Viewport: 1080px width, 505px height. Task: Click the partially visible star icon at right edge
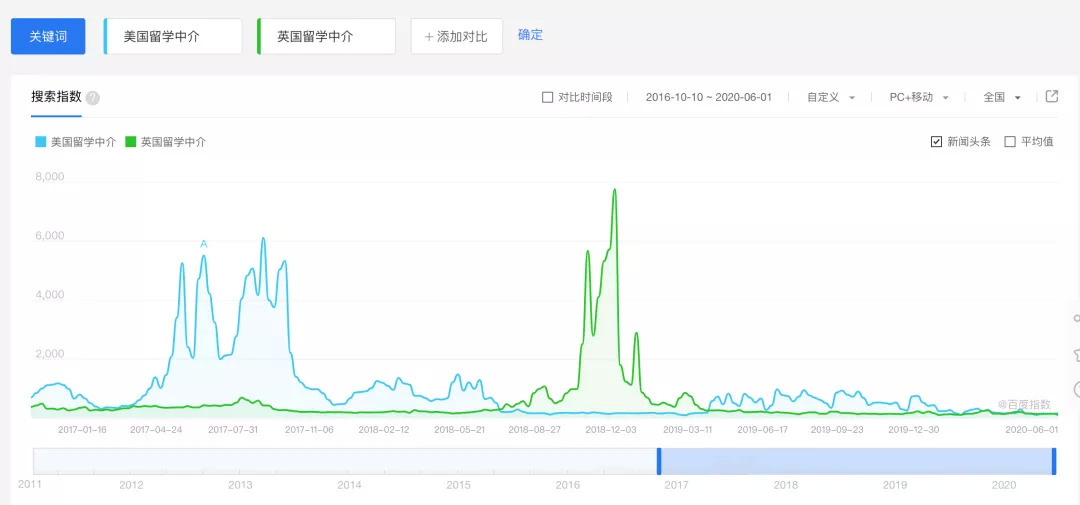(x=1076, y=355)
